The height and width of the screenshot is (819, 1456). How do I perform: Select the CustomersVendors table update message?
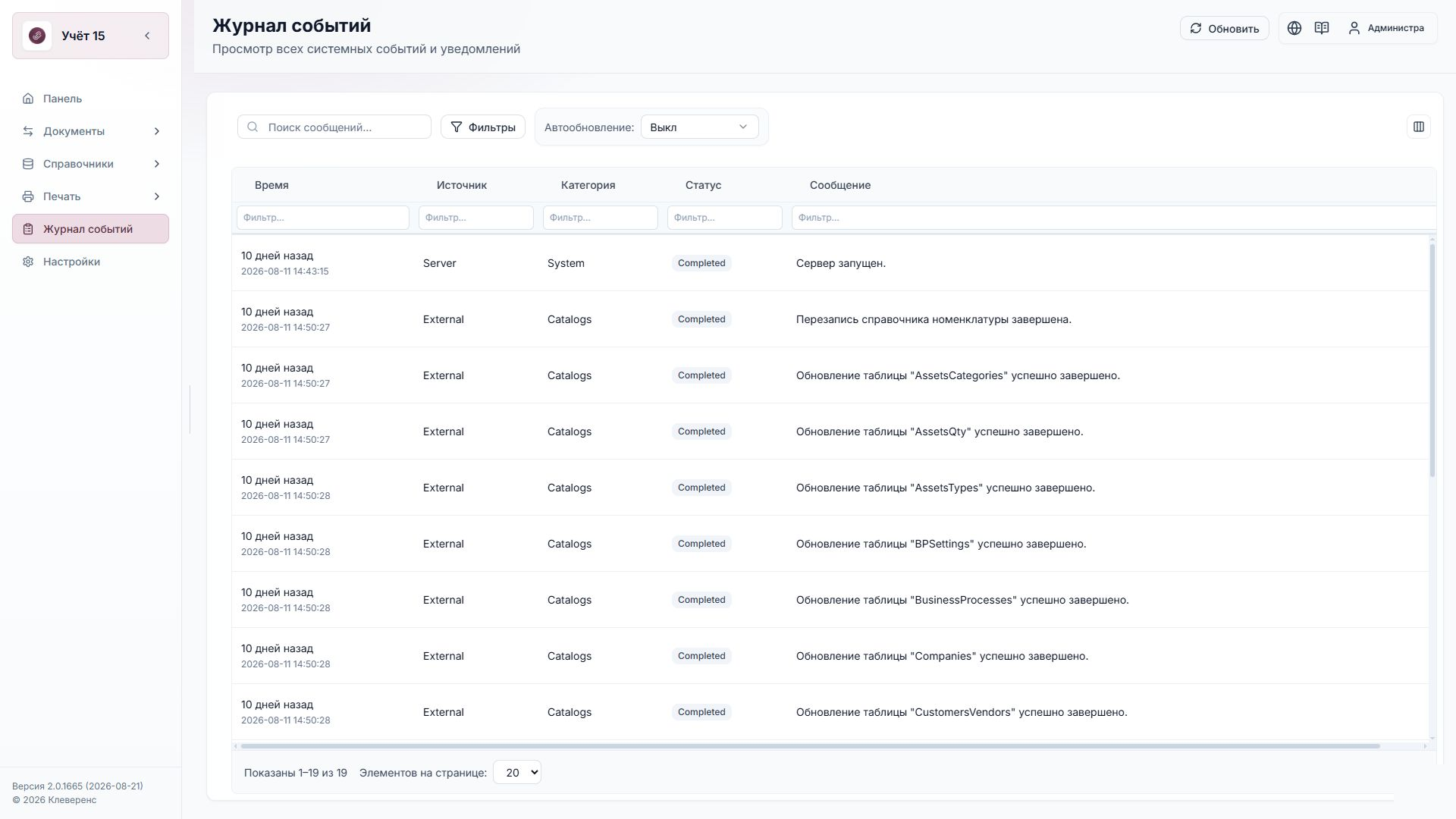coord(962,712)
